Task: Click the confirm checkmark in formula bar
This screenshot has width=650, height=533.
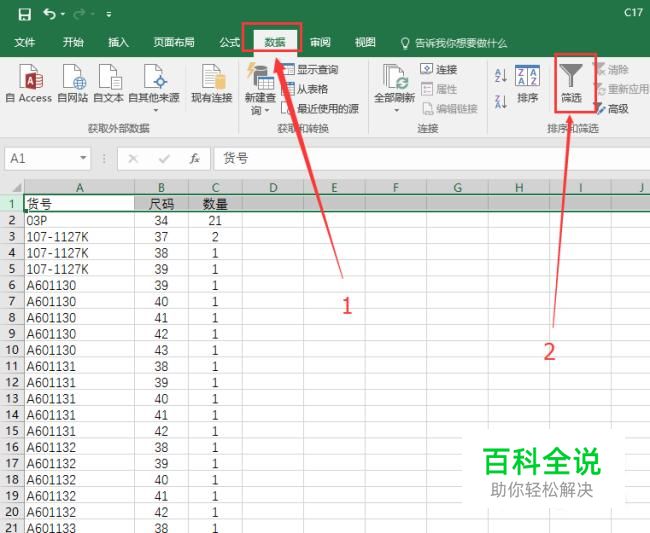Action: (x=164, y=158)
